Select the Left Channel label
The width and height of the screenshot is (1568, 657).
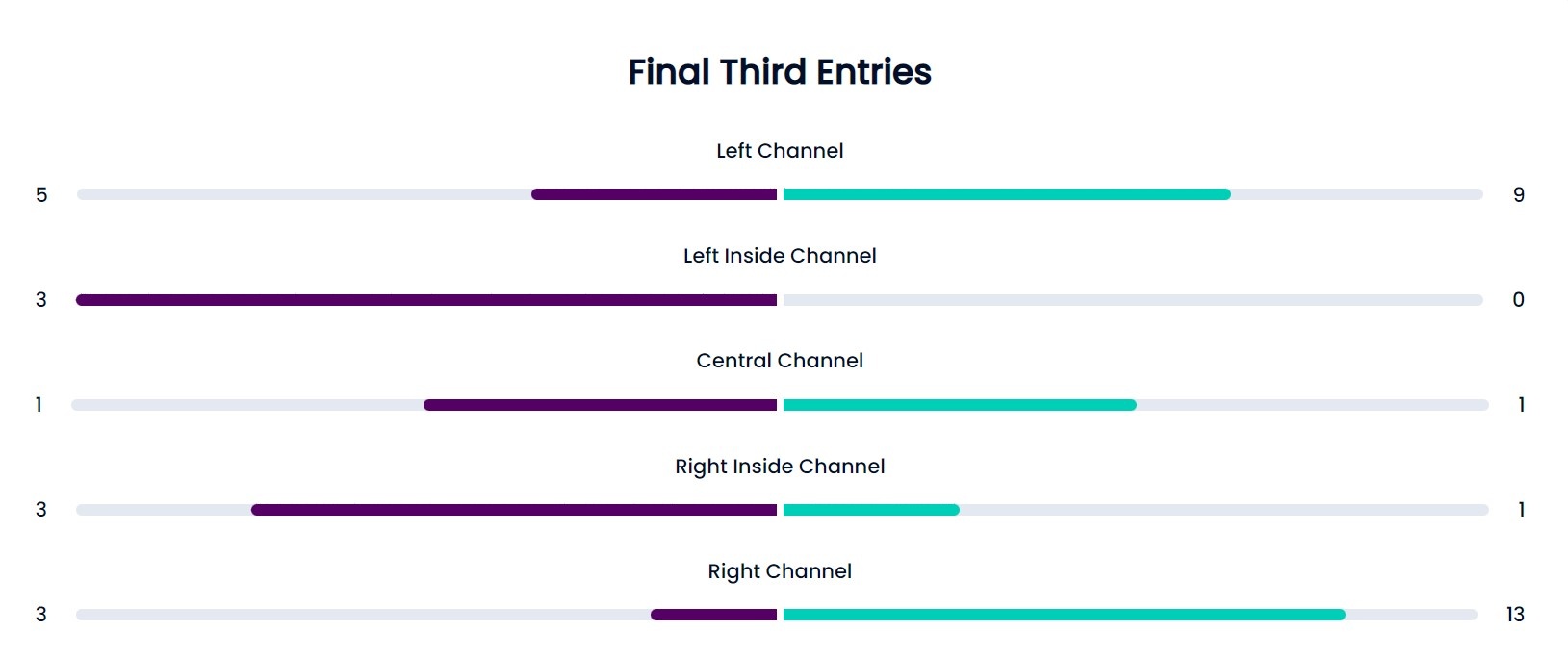[780, 151]
